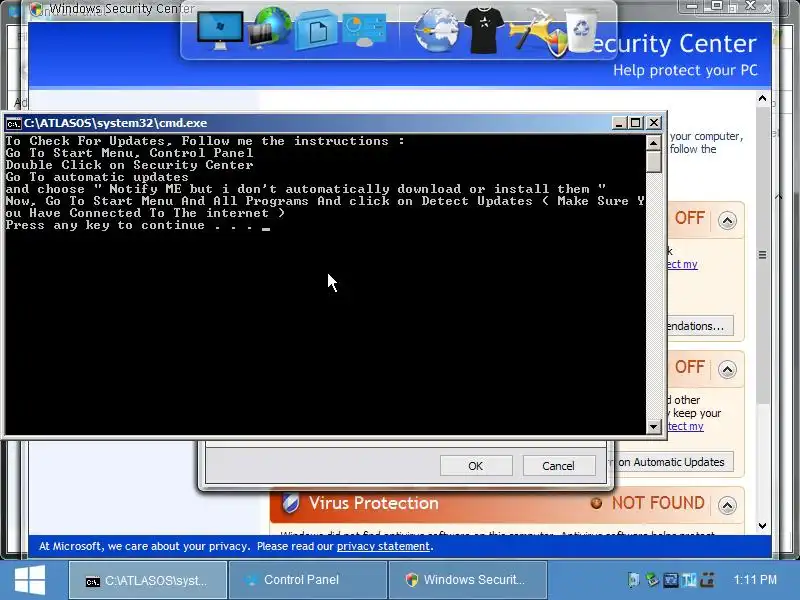Switch to Windows Security Center taskbar button
The height and width of the screenshot is (600, 800).
pos(468,580)
